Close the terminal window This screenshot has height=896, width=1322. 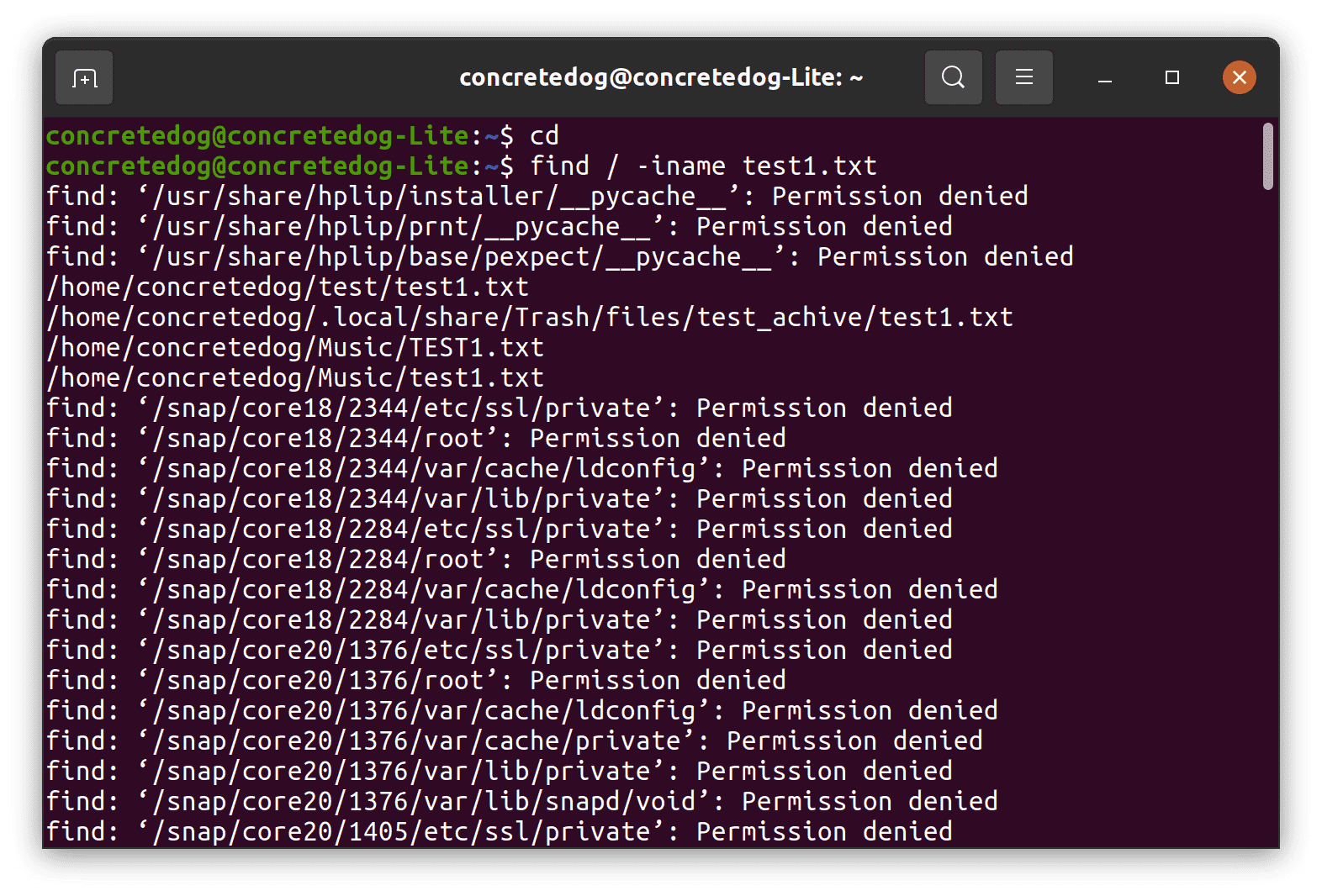[x=1239, y=77]
